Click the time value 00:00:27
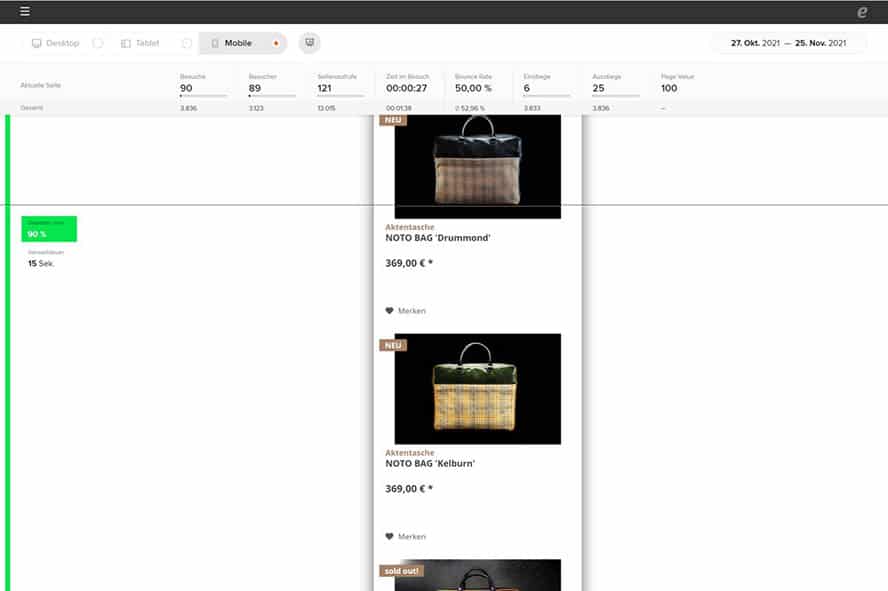888x591 pixels. (407, 88)
